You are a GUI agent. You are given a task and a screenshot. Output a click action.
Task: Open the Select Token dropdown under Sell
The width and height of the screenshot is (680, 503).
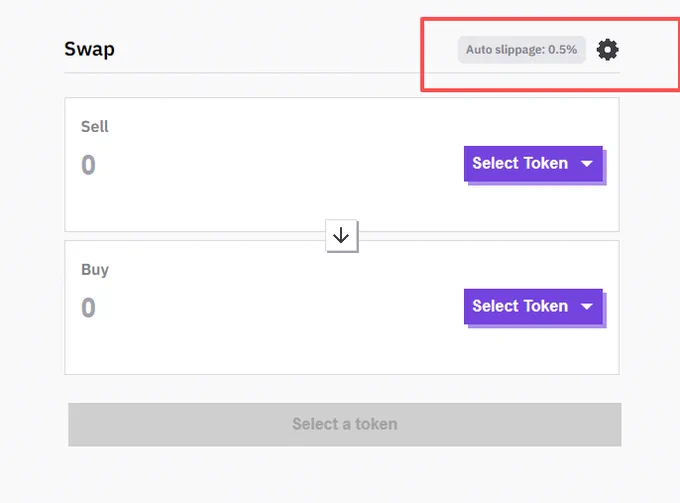coord(533,163)
